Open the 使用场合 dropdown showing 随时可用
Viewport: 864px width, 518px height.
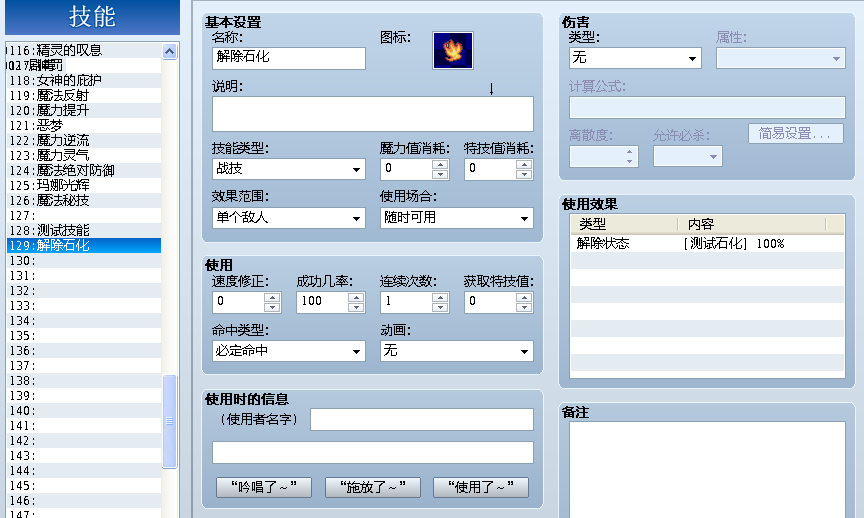(457, 218)
